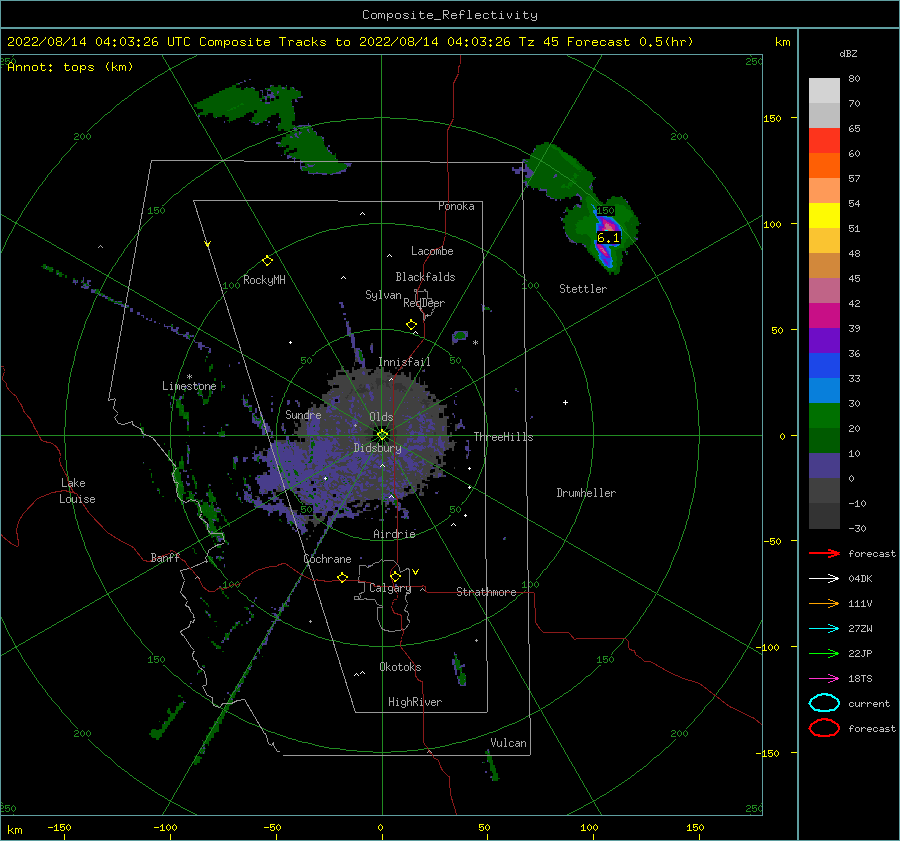Image resolution: width=900 pixels, height=841 pixels.
Task: Click the green 22JP arrow legend icon
Action: [824, 653]
